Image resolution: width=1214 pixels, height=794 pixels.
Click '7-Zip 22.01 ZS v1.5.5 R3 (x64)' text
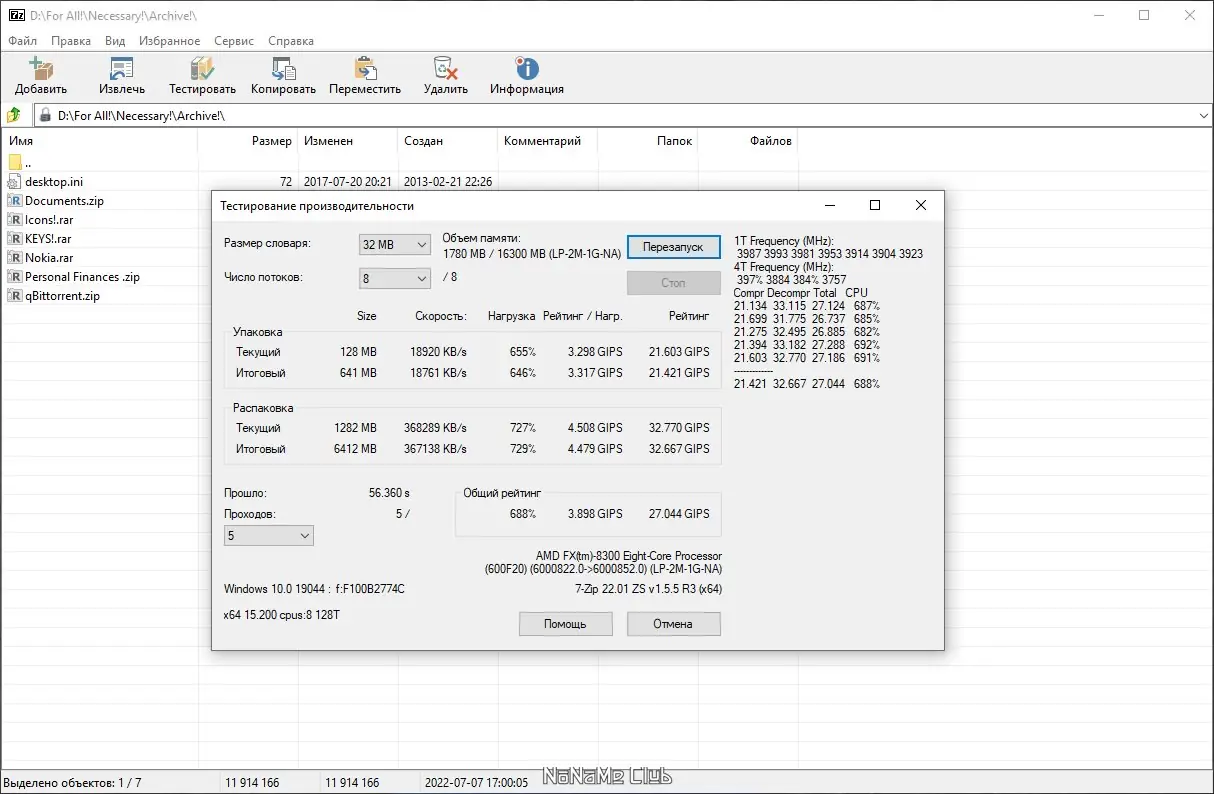648,589
